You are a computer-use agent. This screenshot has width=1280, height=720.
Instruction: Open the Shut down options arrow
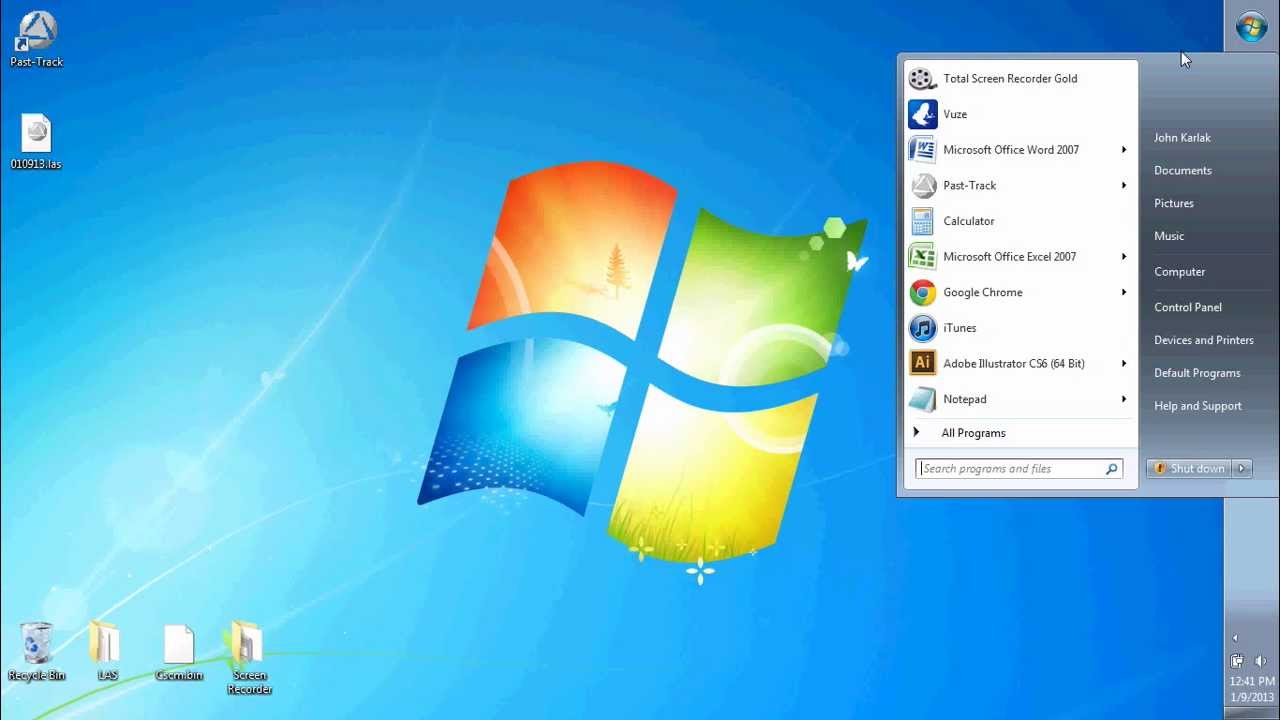[1242, 469]
